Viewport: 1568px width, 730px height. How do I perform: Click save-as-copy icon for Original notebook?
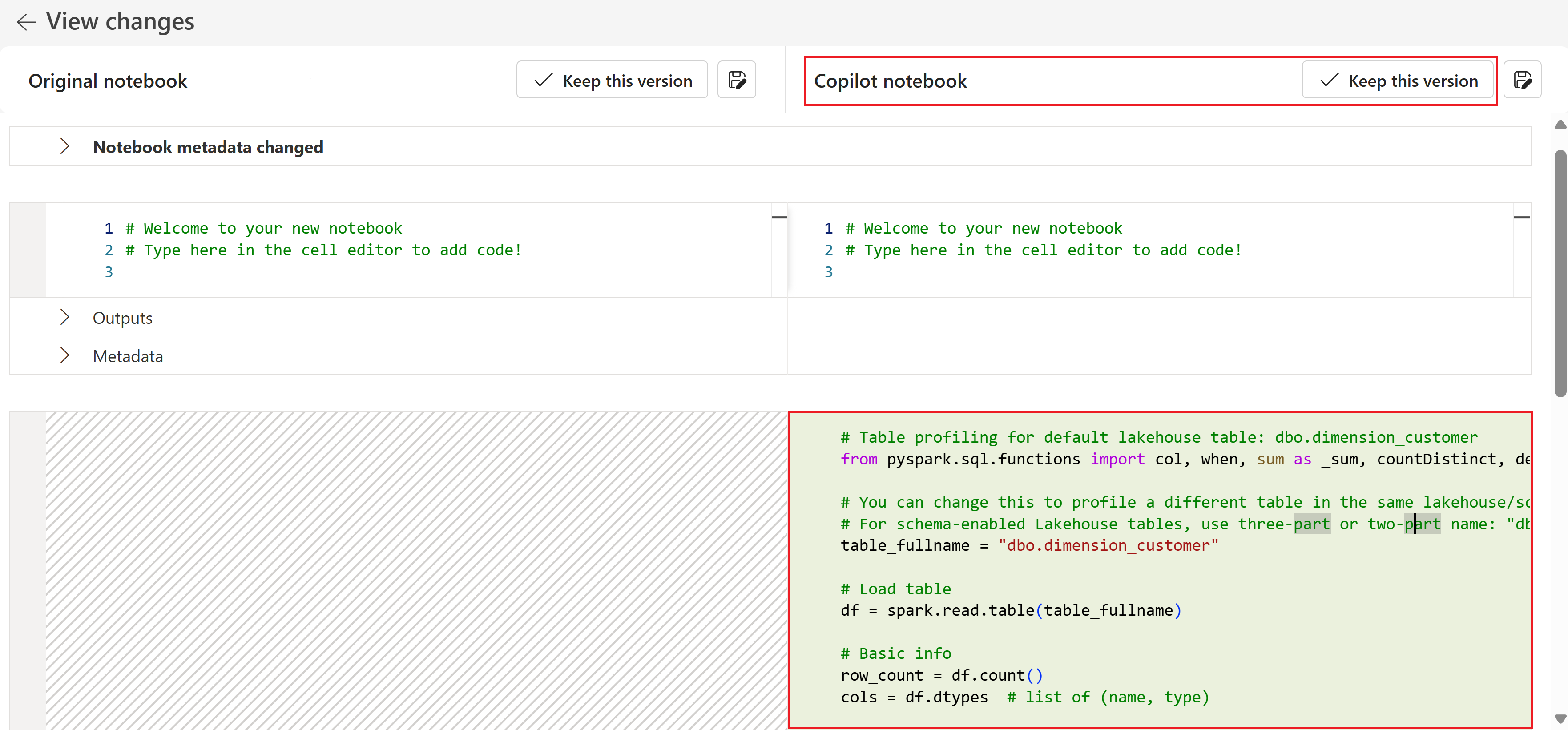[x=737, y=80]
